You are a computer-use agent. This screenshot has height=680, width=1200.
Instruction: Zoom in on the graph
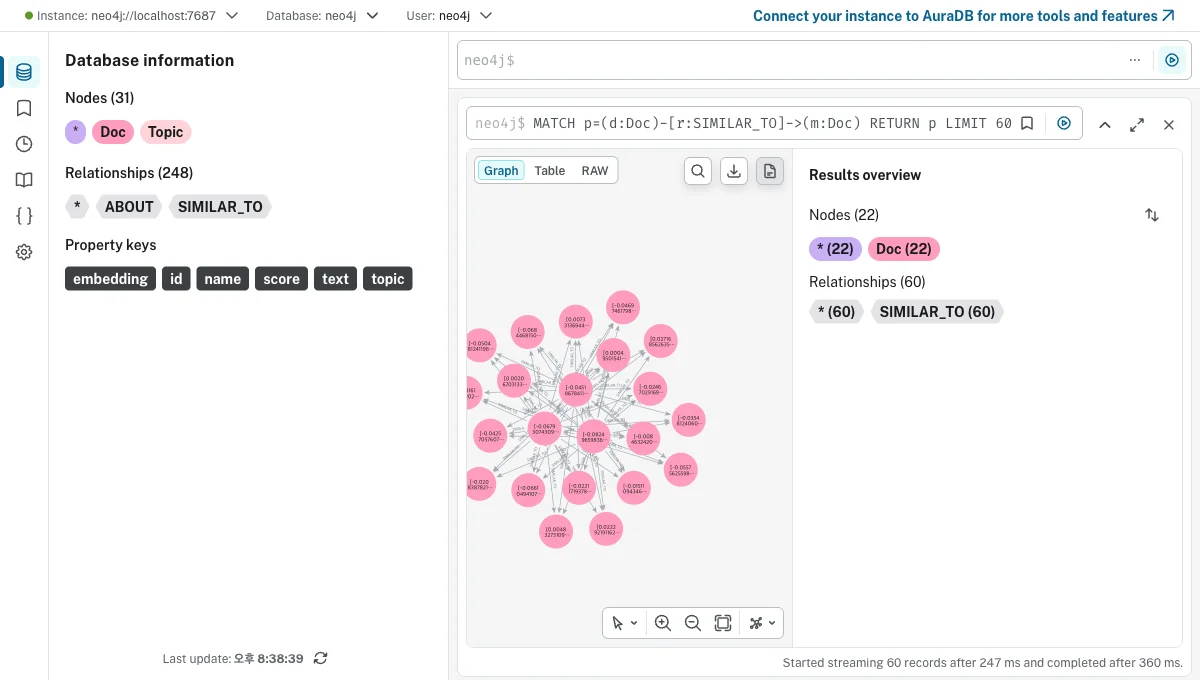click(x=662, y=623)
